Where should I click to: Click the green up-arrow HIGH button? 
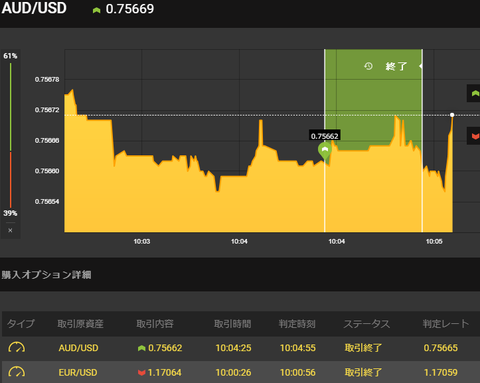point(474,93)
